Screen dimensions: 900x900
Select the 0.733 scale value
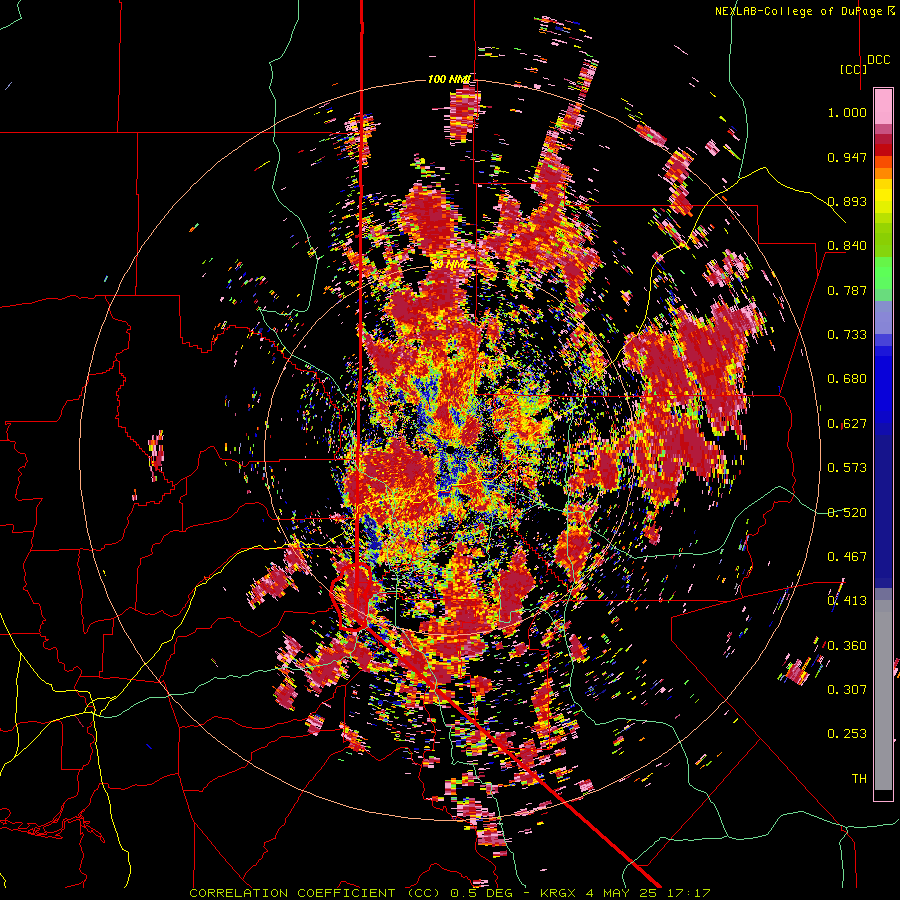click(x=847, y=335)
